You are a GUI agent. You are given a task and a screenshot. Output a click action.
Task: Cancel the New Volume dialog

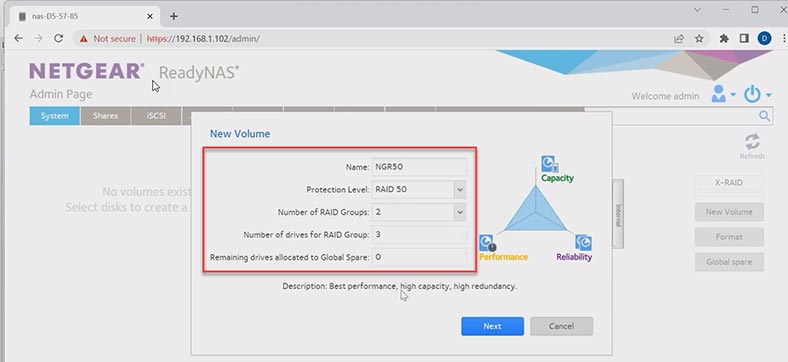(x=561, y=326)
